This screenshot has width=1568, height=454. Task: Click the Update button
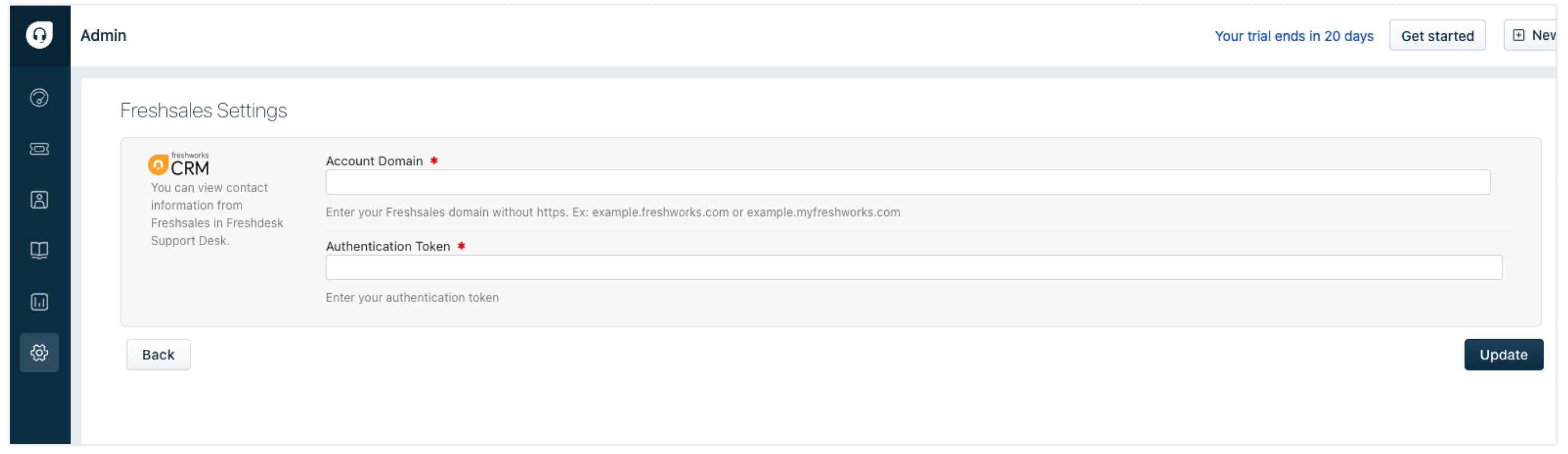pos(1504,355)
